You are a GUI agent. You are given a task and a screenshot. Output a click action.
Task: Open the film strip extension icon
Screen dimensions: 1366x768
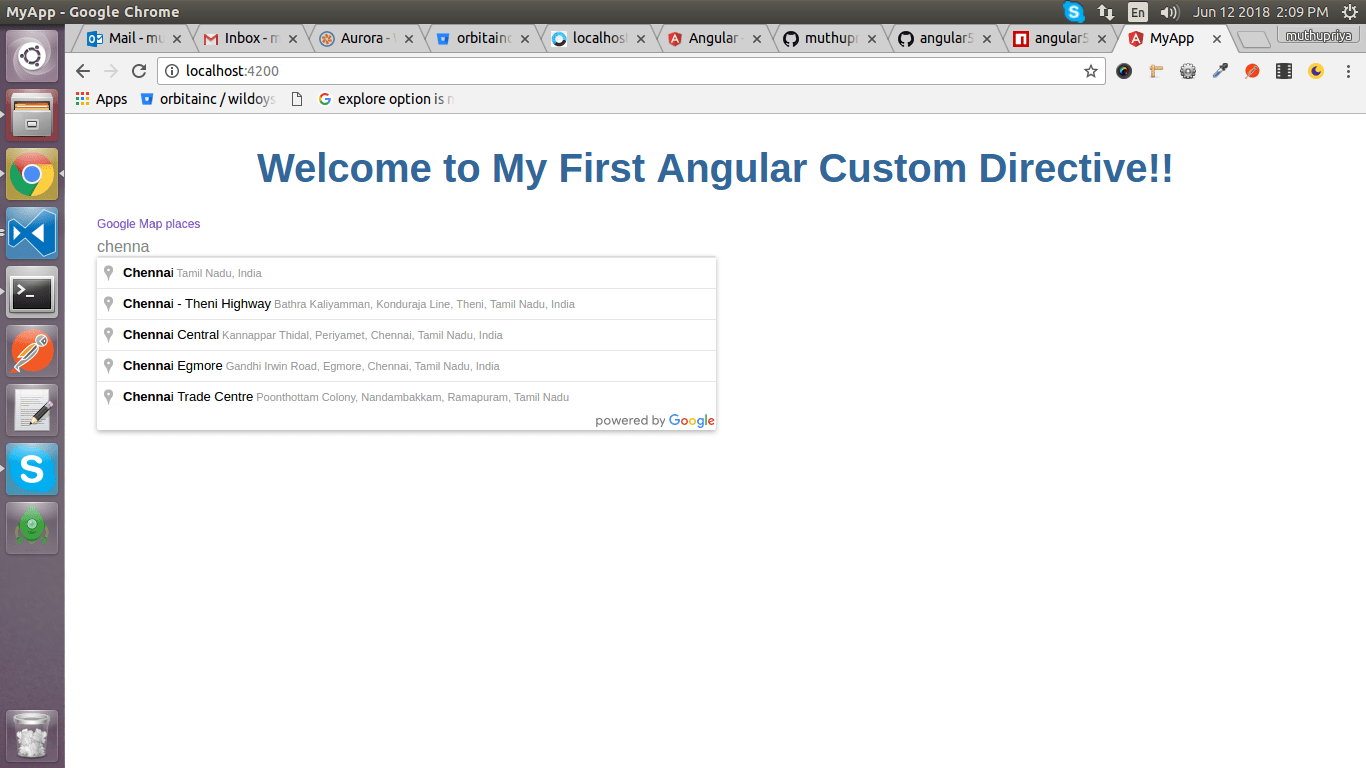pyautogui.click(x=1284, y=71)
